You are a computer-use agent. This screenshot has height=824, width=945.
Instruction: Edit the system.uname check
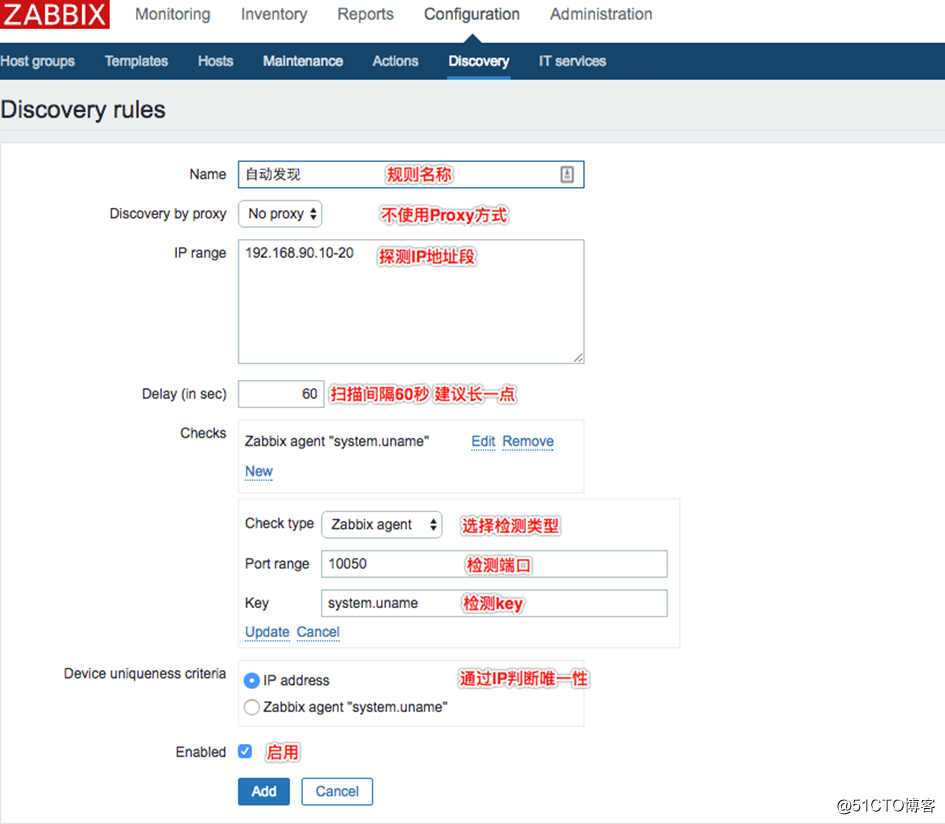click(483, 441)
